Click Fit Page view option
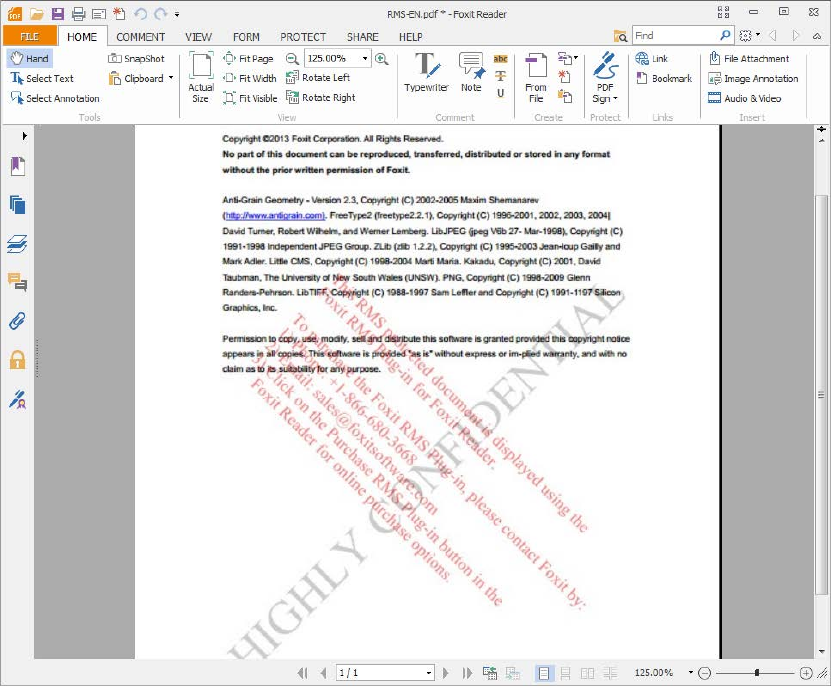 coord(249,58)
